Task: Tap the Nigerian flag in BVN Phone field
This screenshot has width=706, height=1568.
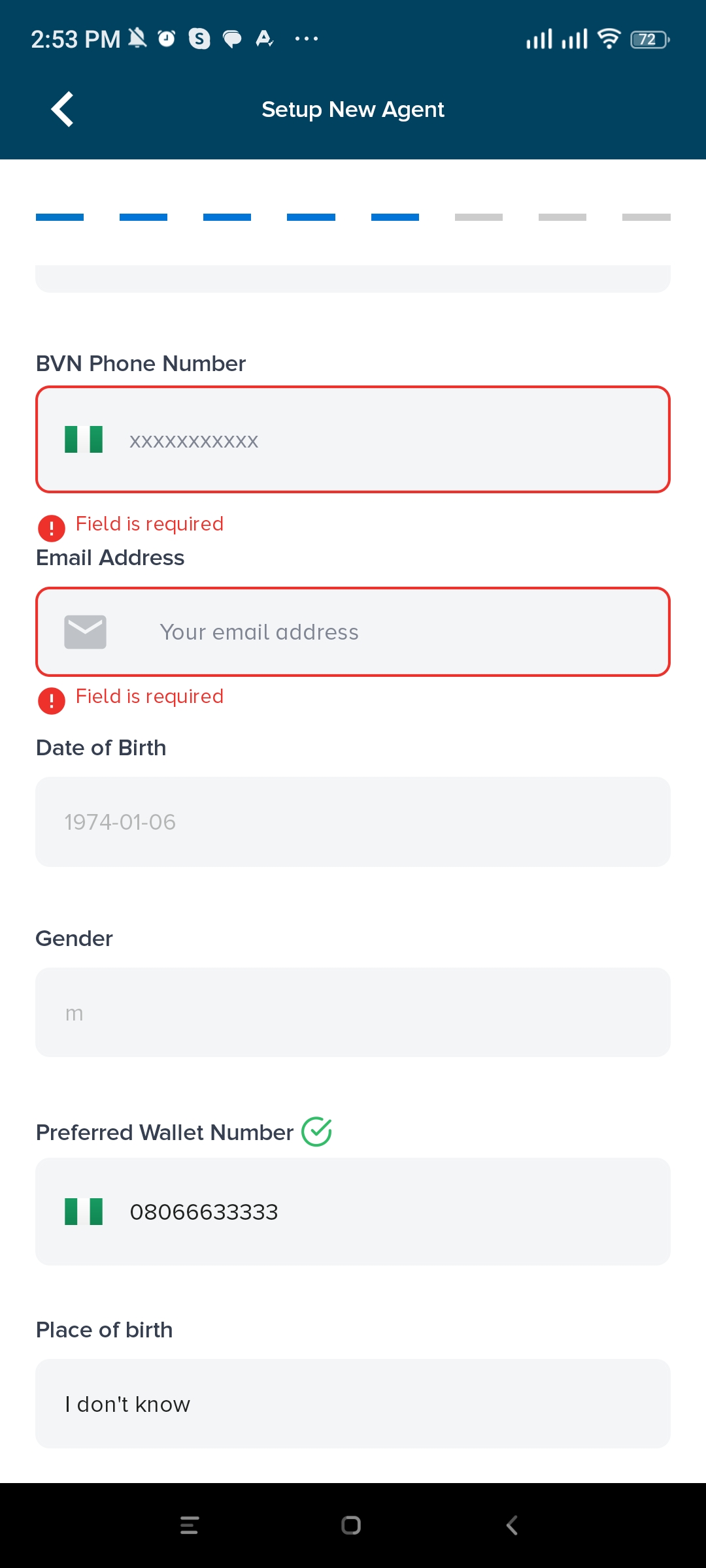Action: 84,440
